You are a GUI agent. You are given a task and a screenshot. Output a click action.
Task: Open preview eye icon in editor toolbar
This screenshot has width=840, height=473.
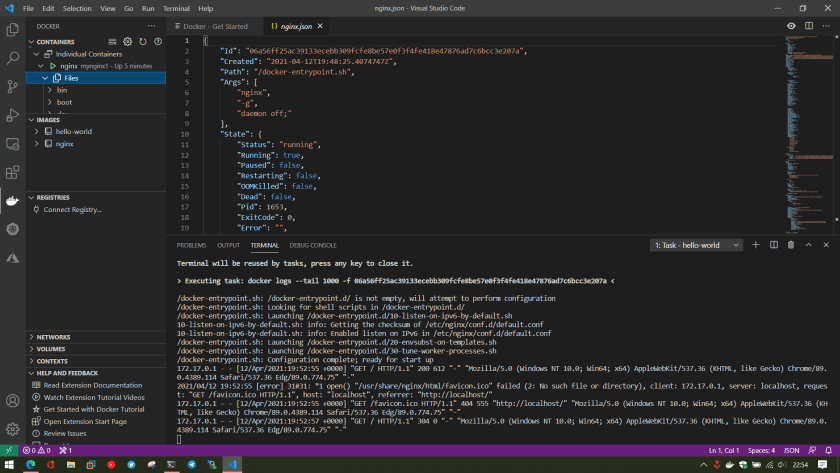pos(791,26)
